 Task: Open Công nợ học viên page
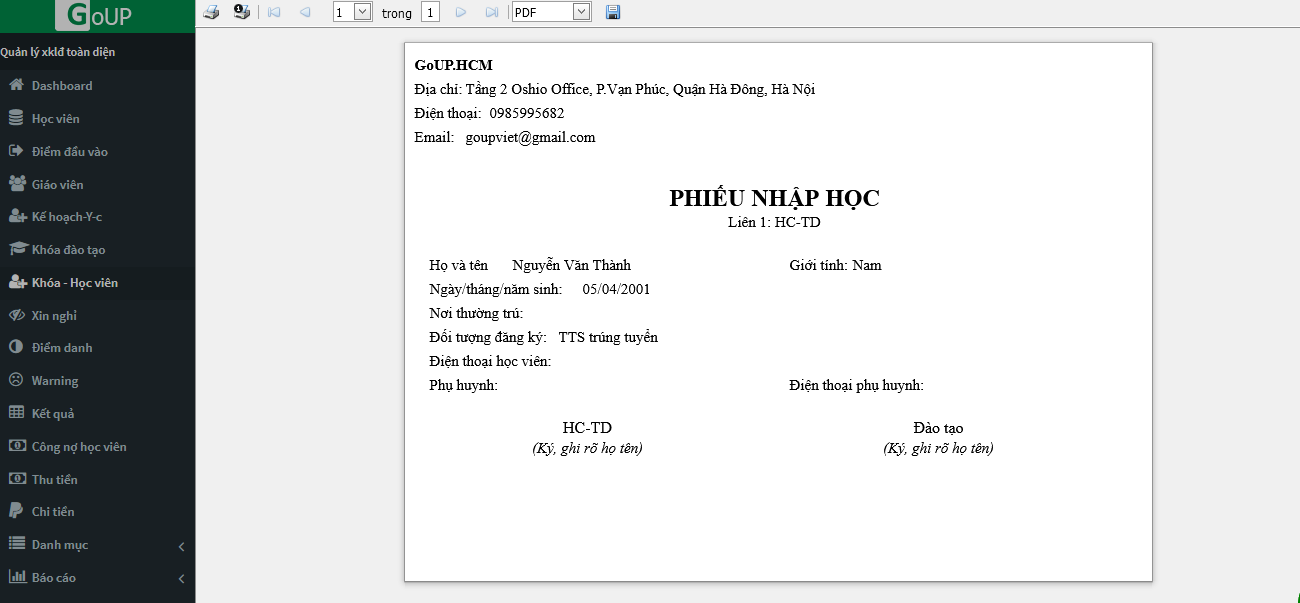pos(79,447)
